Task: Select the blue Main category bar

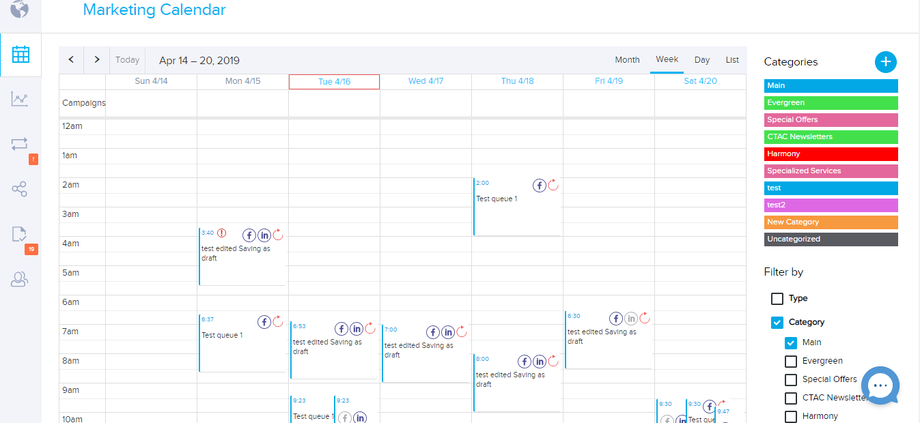Action: tap(831, 86)
